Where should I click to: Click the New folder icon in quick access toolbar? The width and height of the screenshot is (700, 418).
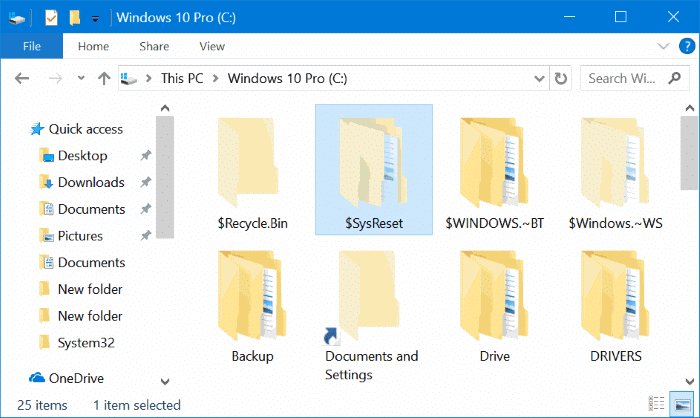pos(75,18)
